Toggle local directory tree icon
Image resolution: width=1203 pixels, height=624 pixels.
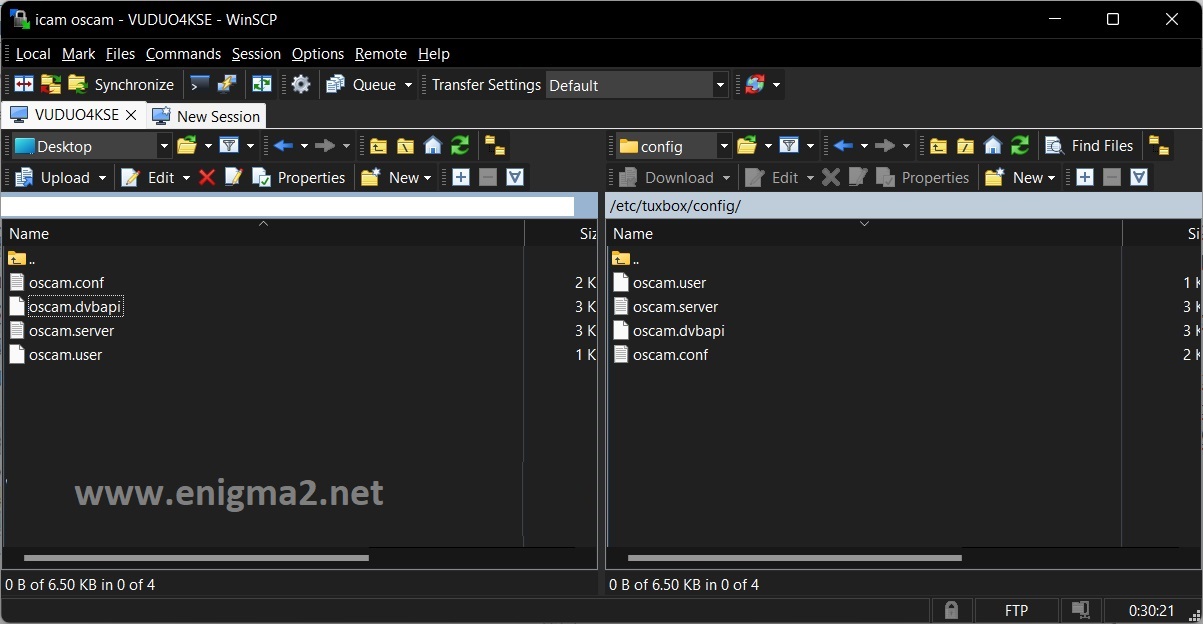point(494,146)
